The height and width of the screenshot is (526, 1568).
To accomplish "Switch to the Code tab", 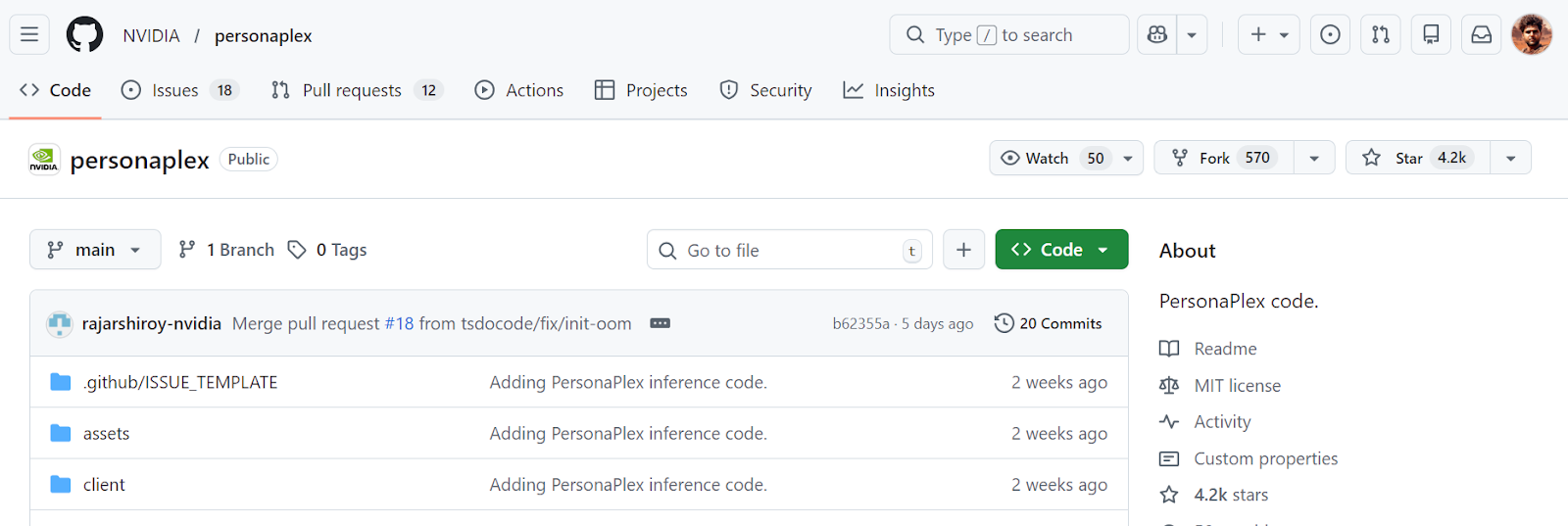I will 56,90.
